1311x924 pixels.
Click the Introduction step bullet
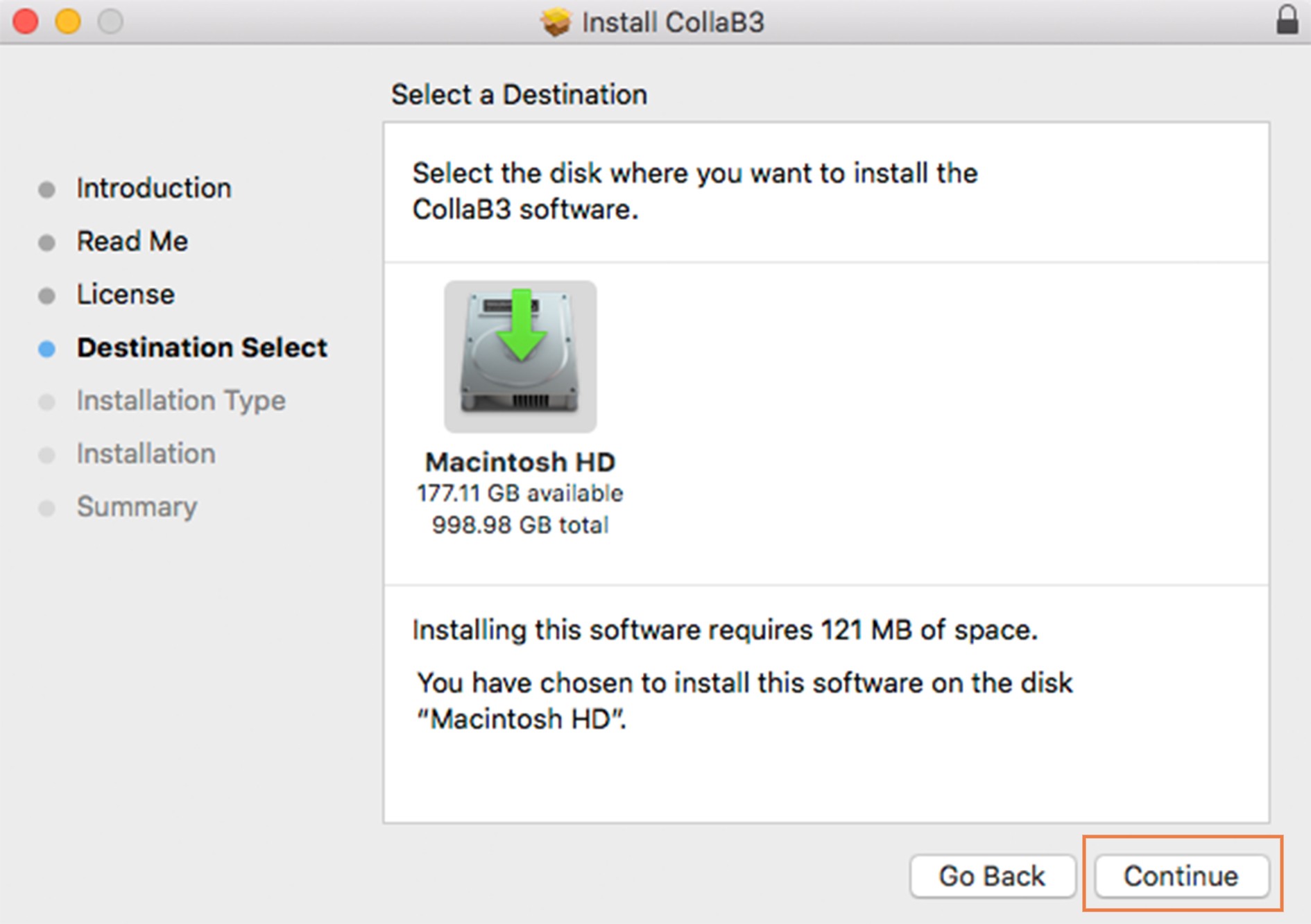tap(46, 189)
